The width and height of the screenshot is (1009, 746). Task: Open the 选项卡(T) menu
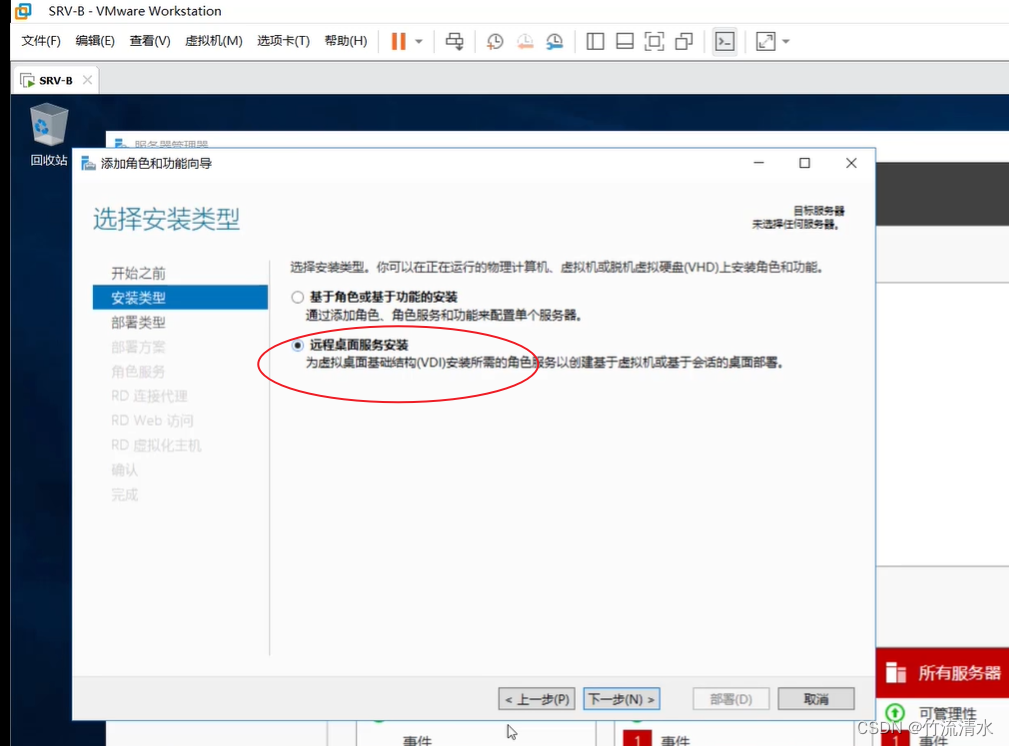pos(283,41)
